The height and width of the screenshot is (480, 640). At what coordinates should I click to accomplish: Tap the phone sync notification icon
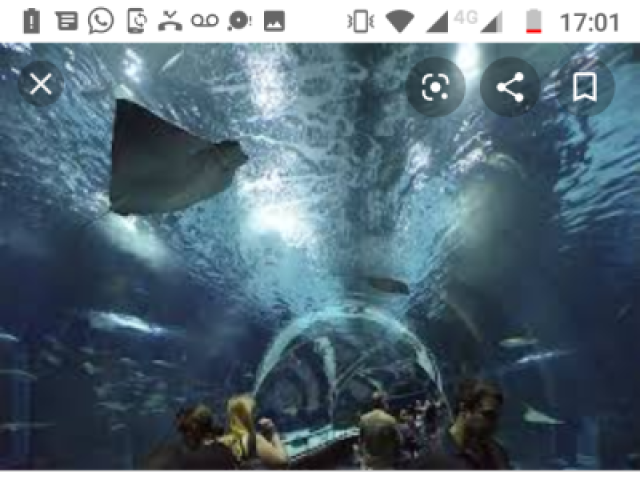click(136, 20)
